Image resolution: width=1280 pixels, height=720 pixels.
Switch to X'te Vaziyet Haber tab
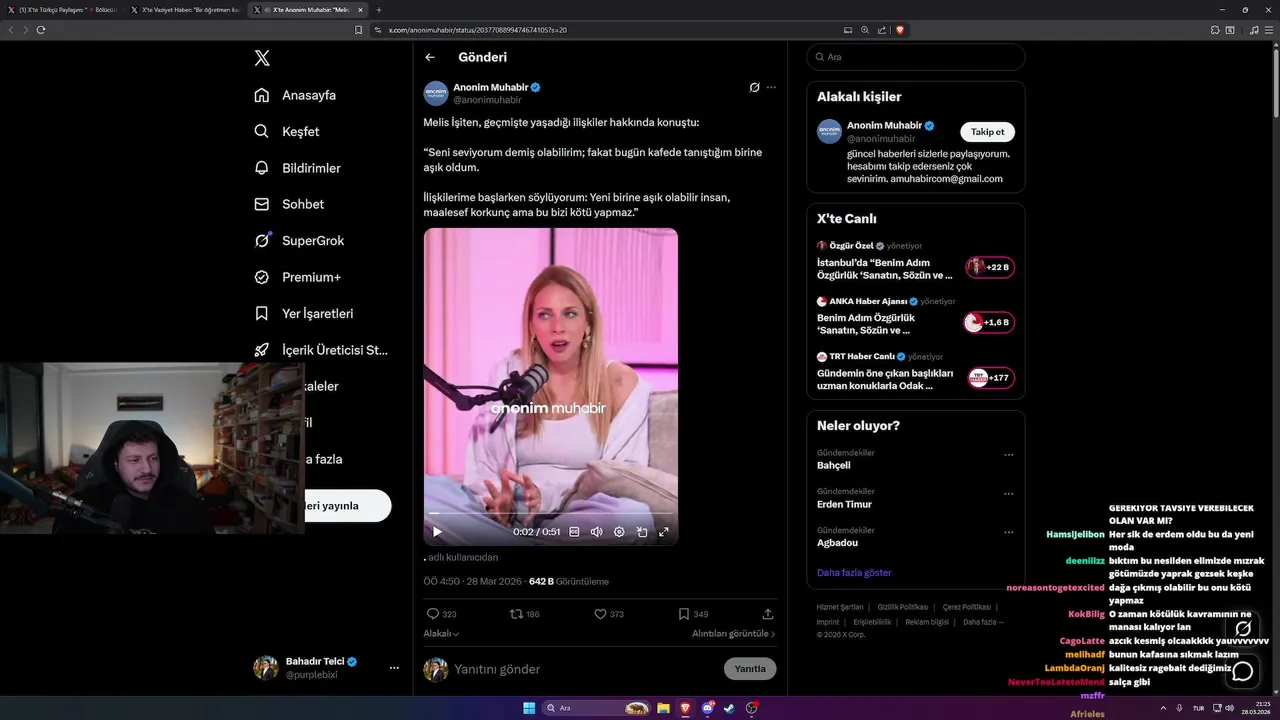coord(184,9)
